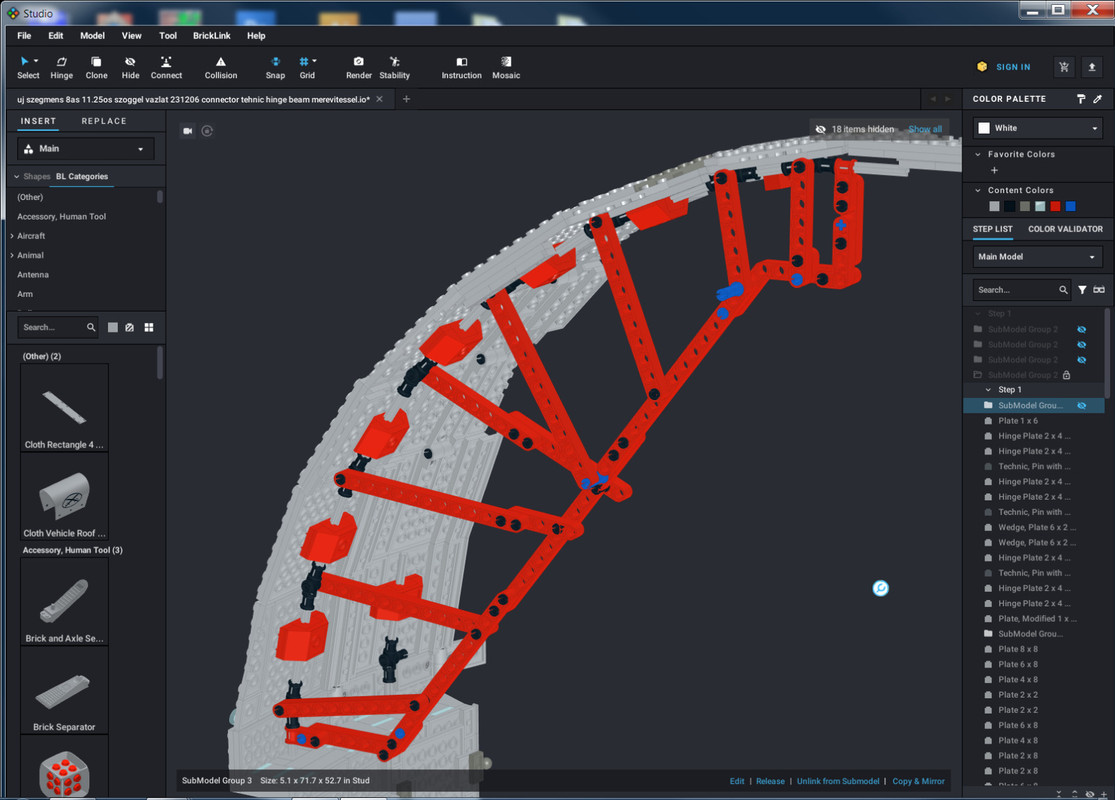Screen dimensions: 1115x800
Task: Click the paint roller tool icon
Action: pyautogui.click(x=1081, y=99)
